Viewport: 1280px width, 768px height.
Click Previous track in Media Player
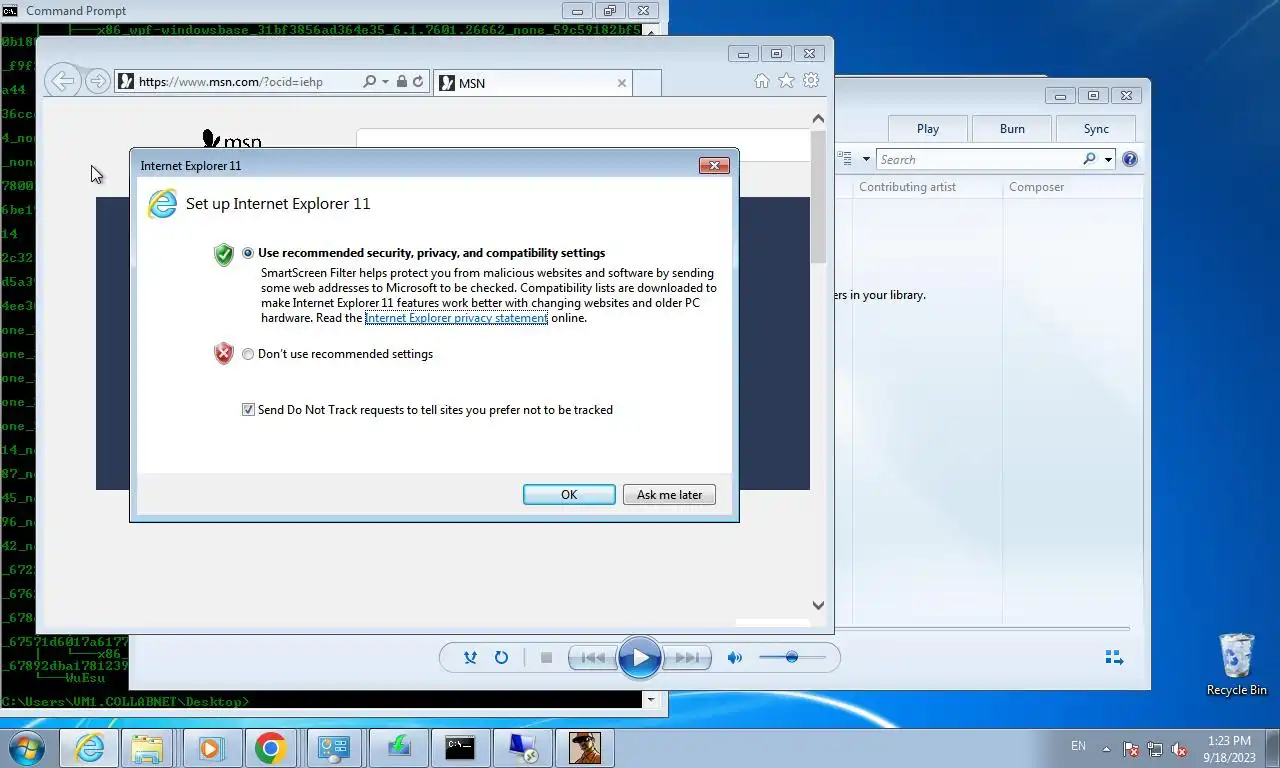593,657
